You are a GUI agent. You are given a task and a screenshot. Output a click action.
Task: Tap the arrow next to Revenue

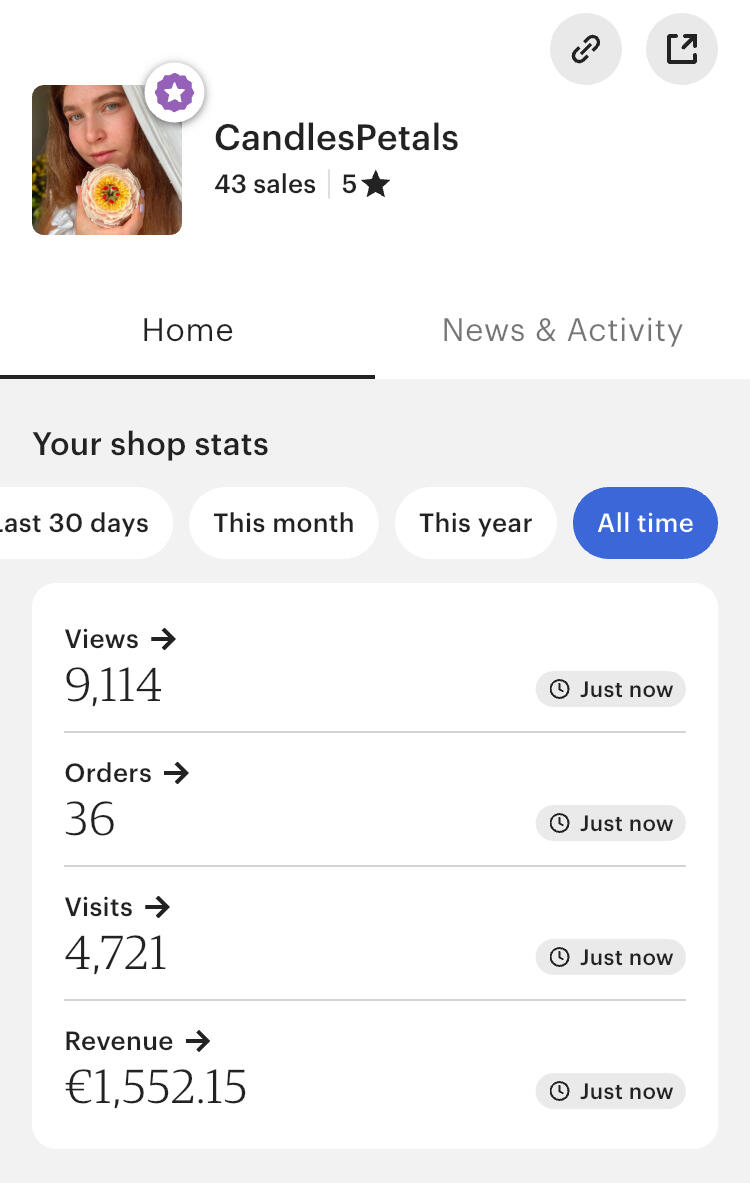click(198, 1041)
